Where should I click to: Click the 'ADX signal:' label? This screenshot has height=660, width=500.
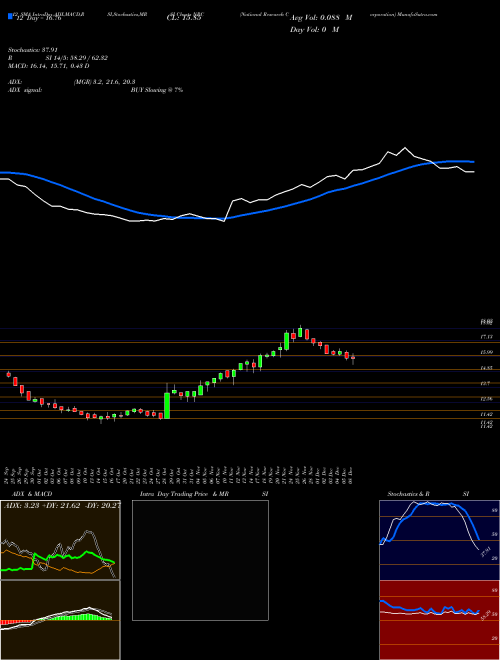coord(25,90)
